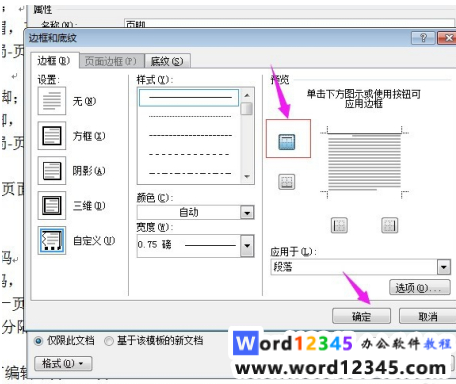Click the 0.75 磅 width value
Screen dimensions: 456x384
[x=154, y=245]
